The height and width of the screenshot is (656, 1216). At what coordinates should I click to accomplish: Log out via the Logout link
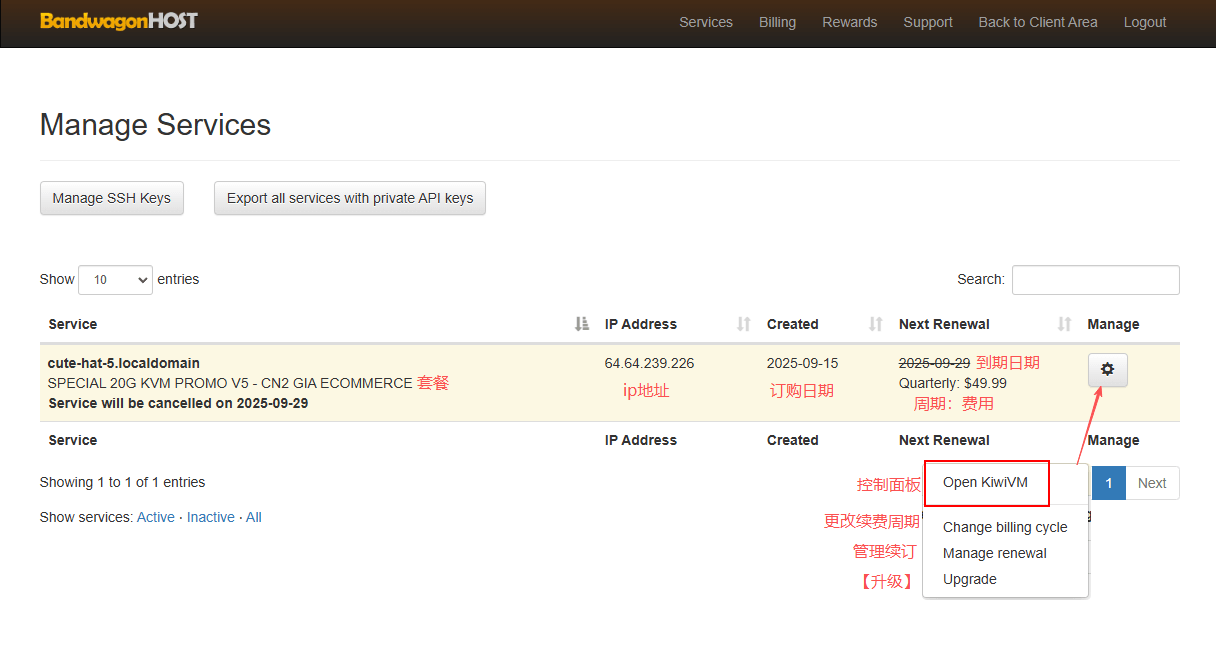click(1144, 22)
